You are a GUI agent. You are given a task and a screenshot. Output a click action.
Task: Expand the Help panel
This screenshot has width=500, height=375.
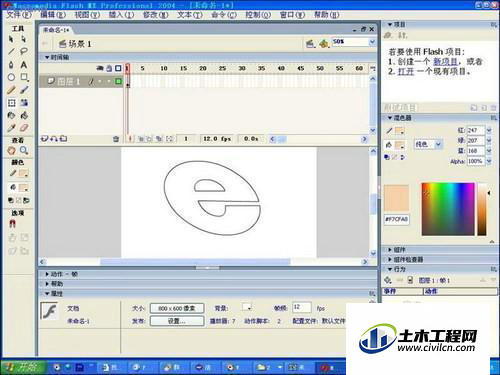[47, 284]
